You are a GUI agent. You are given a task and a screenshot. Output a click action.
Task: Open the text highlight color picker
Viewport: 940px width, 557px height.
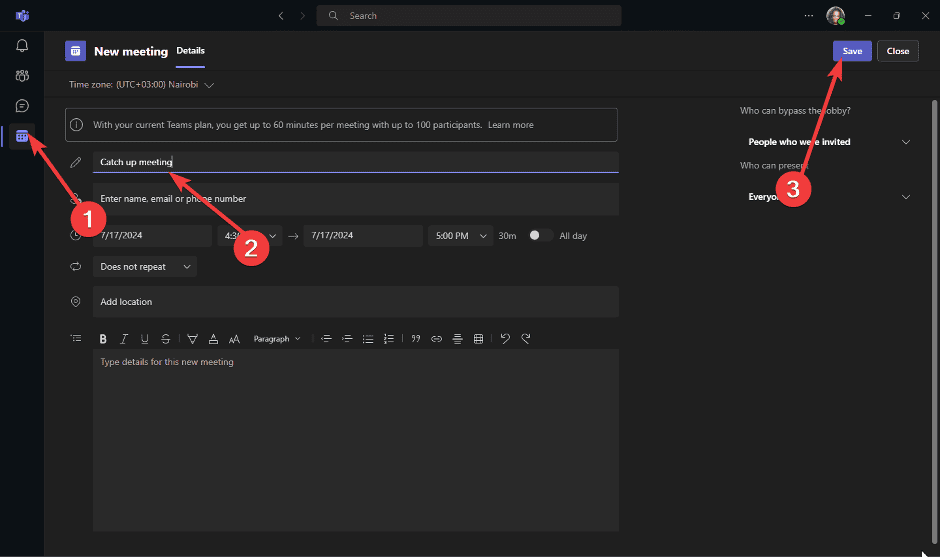coord(193,339)
